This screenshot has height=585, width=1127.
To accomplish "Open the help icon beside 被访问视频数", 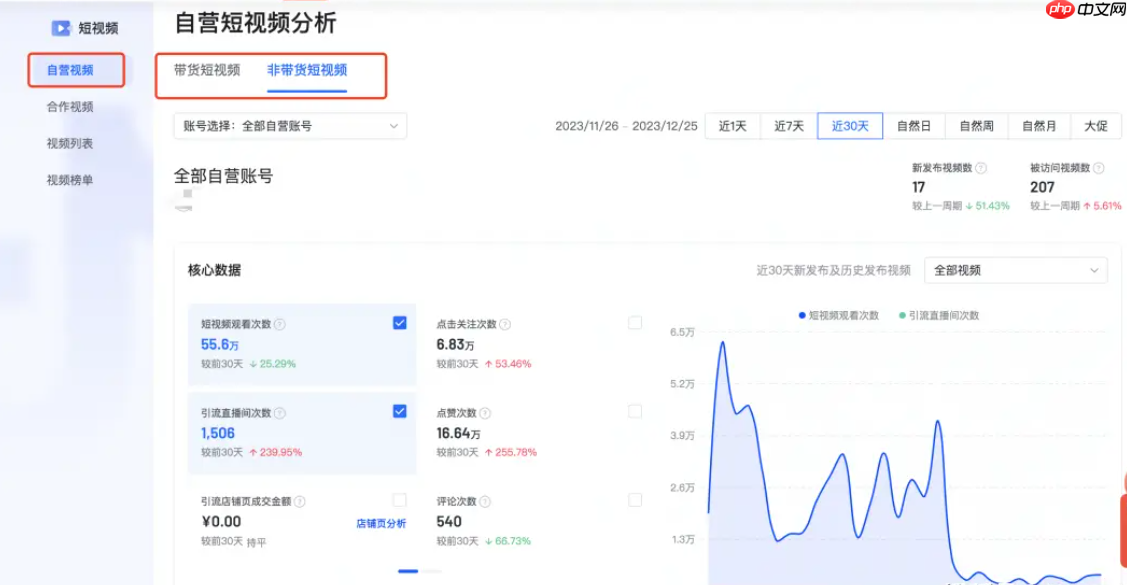I will [x=1098, y=169].
